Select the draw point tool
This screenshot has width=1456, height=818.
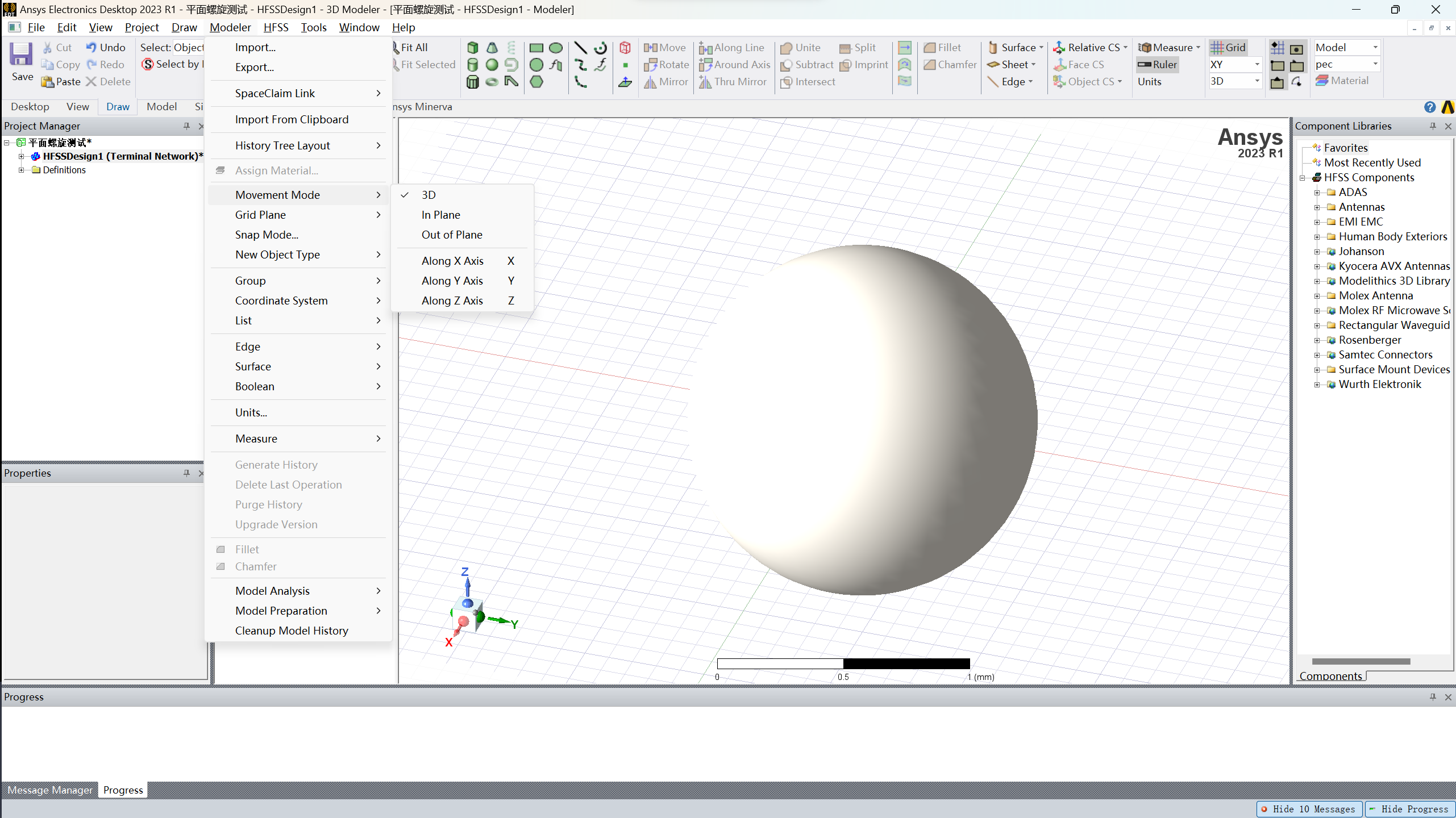click(x=625, y=65)
